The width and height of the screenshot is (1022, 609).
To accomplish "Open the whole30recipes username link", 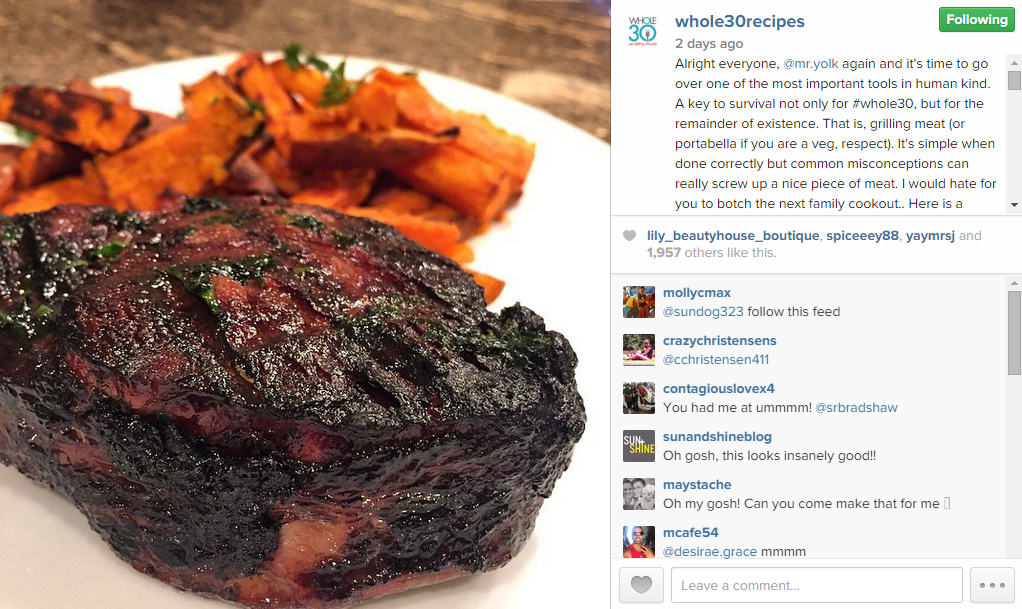I will point(740,21).
